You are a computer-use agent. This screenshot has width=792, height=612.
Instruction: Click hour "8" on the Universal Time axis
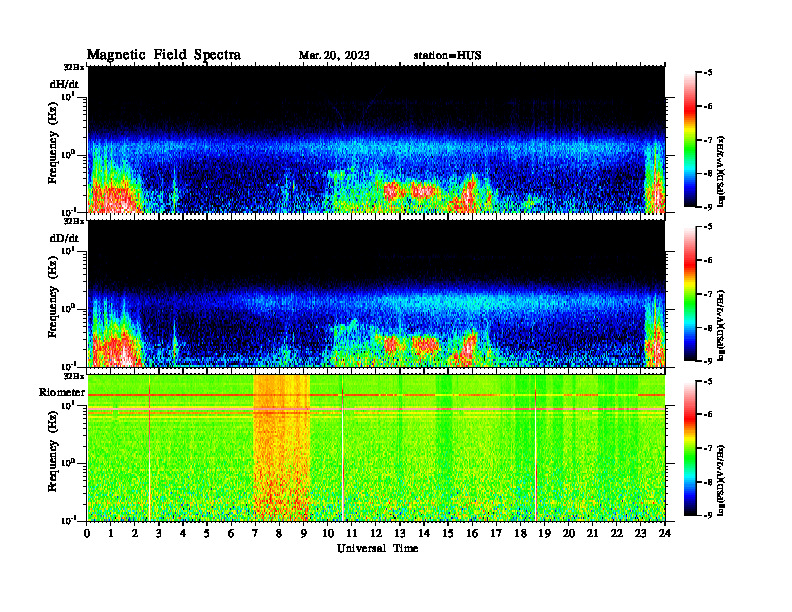[279, 533]
